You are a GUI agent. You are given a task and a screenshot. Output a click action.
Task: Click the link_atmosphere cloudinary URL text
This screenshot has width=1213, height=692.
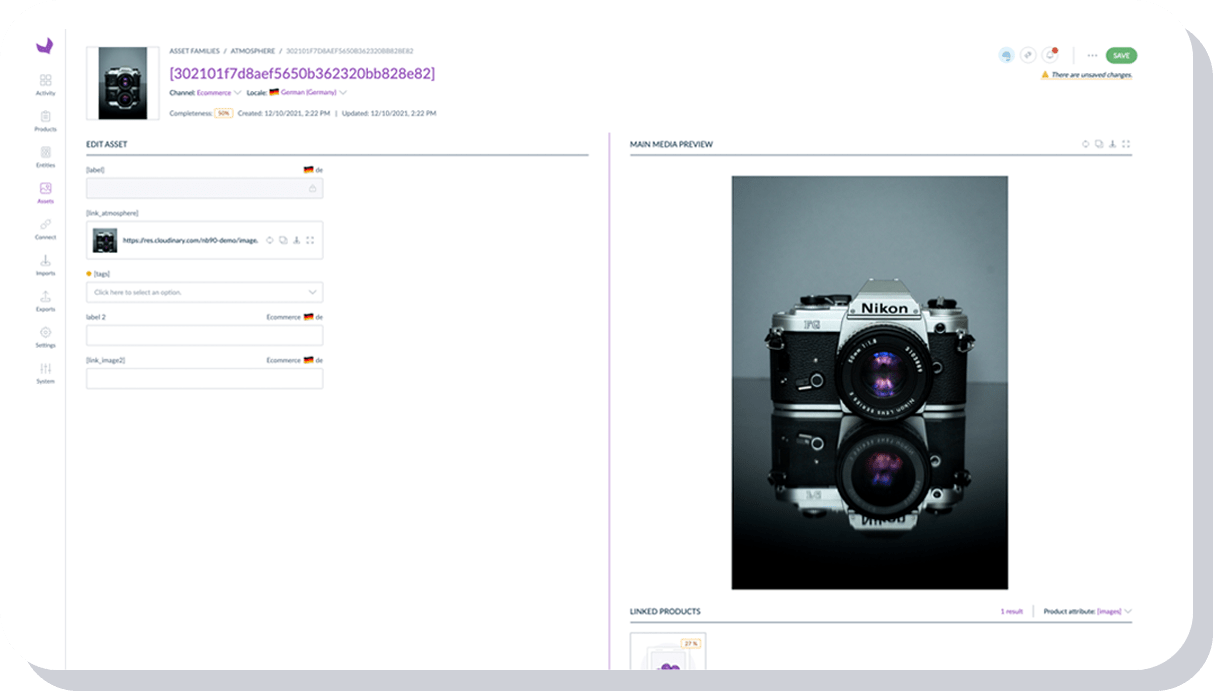(190, 240)
